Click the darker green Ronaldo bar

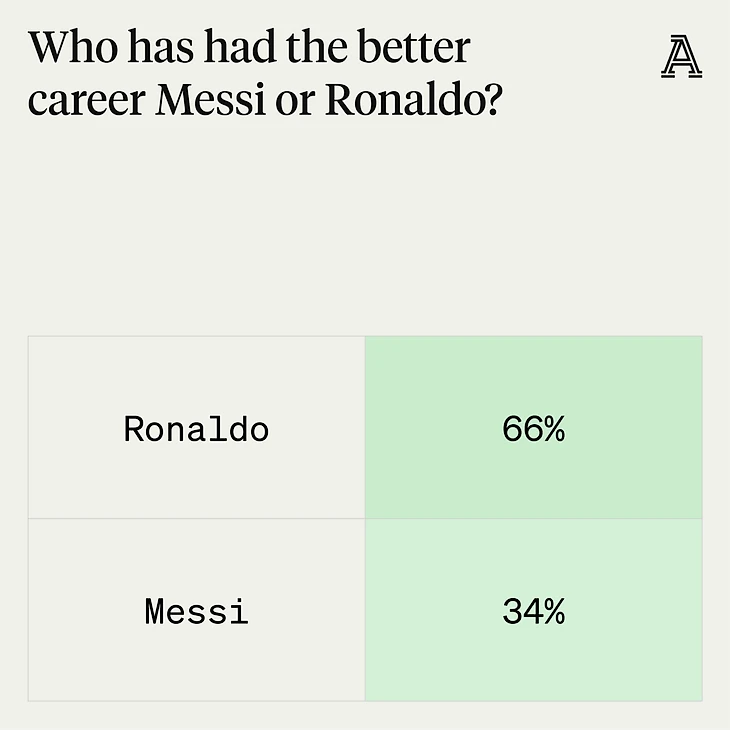point(534,427)
